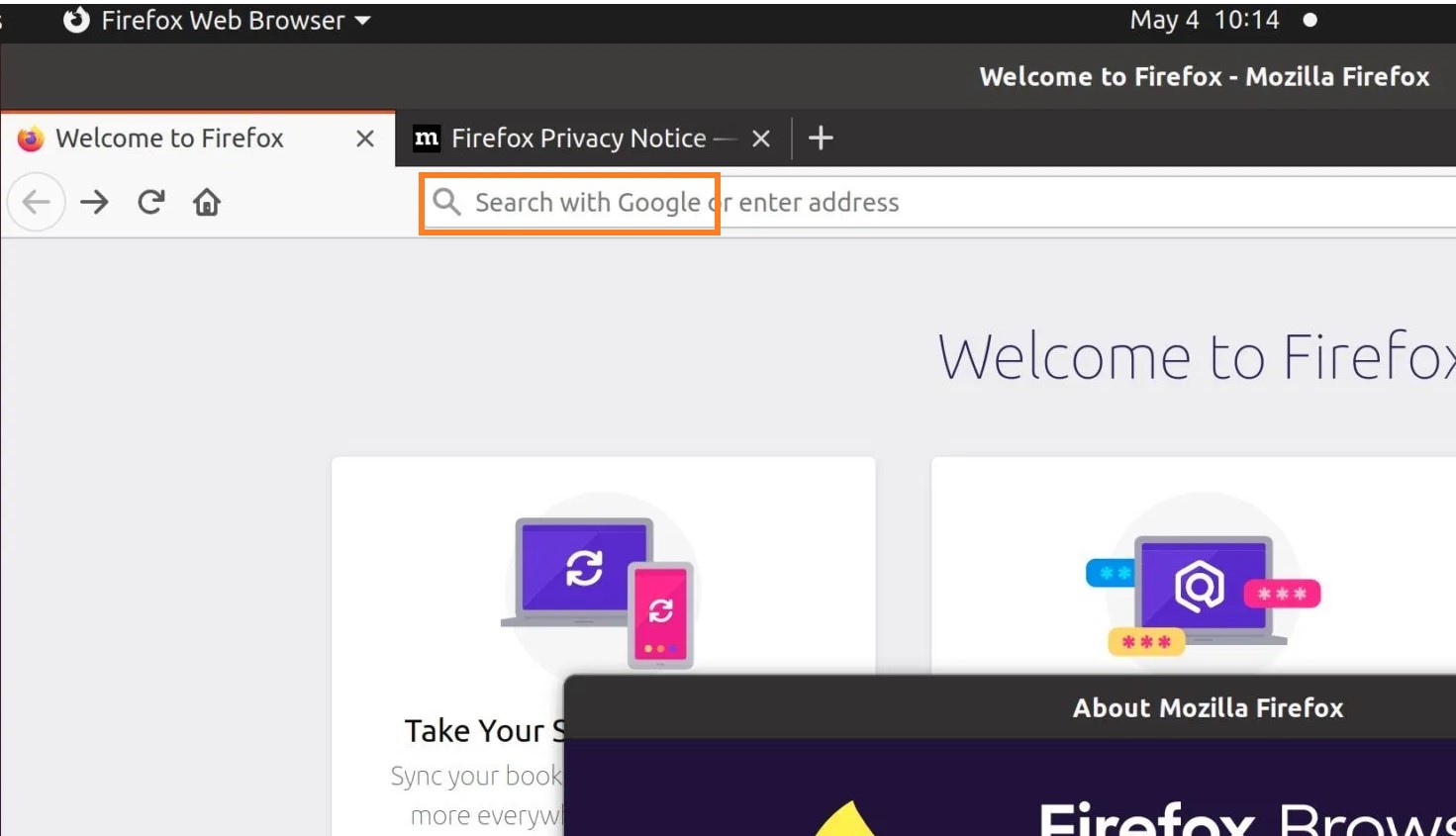Go forward one page

pos(95,203)
